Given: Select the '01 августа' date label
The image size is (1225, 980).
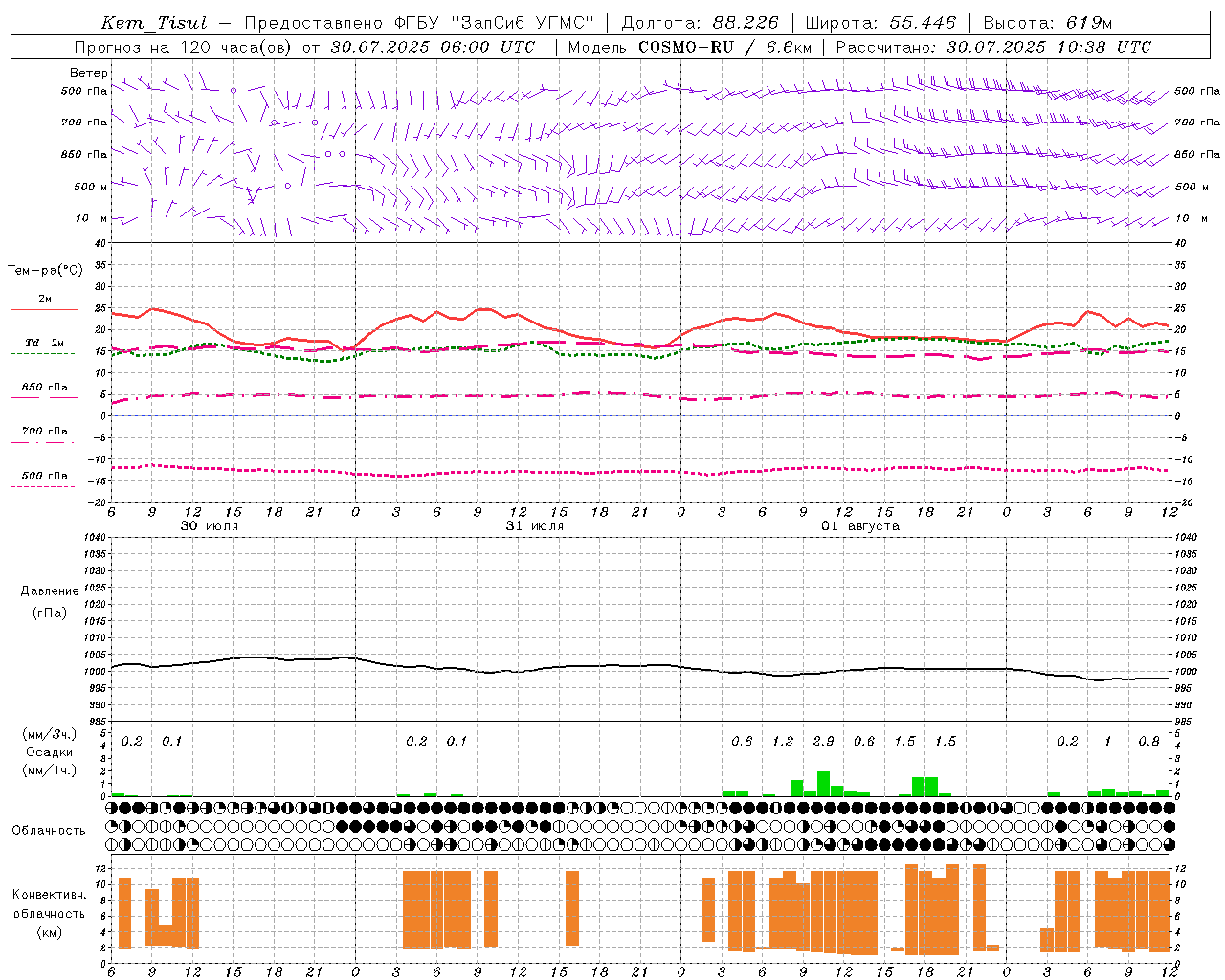Looking at the screenshot, I should (x=860, y=526).
